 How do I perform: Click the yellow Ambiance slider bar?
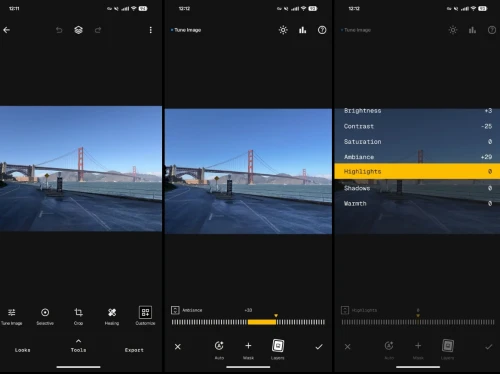pos(262,322)
